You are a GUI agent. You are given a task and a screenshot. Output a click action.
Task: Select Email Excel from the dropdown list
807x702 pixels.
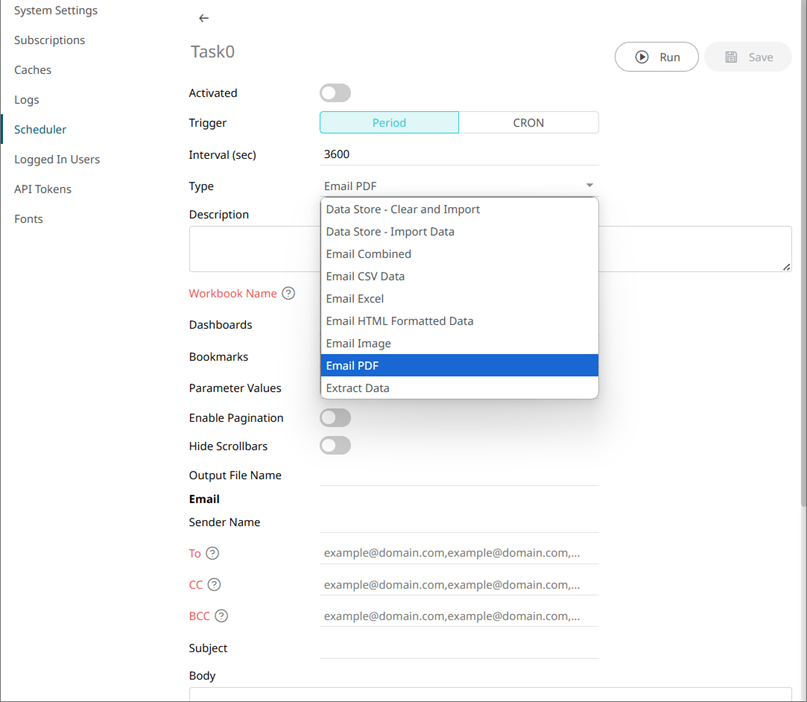pos(355,299)
